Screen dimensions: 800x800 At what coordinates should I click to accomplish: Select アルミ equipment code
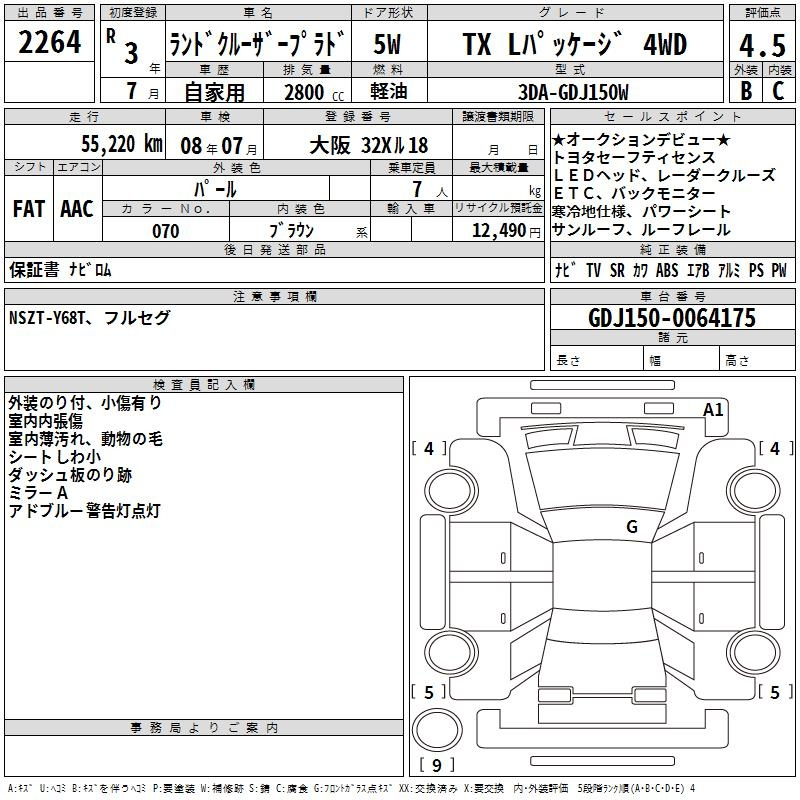click(x=729, y=270)
